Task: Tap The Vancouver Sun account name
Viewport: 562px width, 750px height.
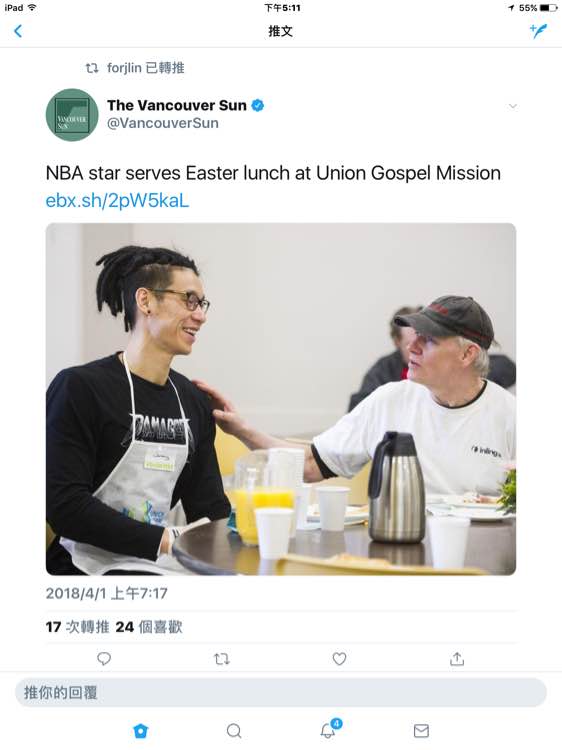Action: coord(176,105)
